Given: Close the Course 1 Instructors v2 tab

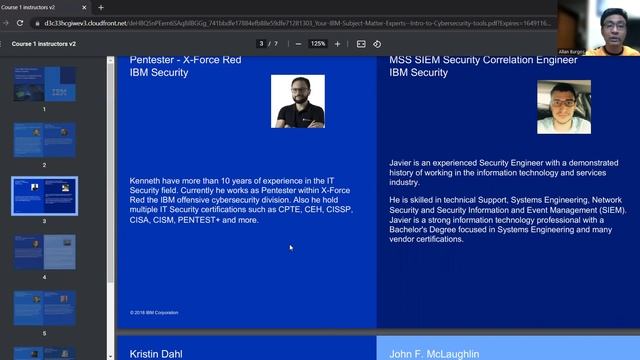Looking at the screenshot, I should tap(84, 7).
